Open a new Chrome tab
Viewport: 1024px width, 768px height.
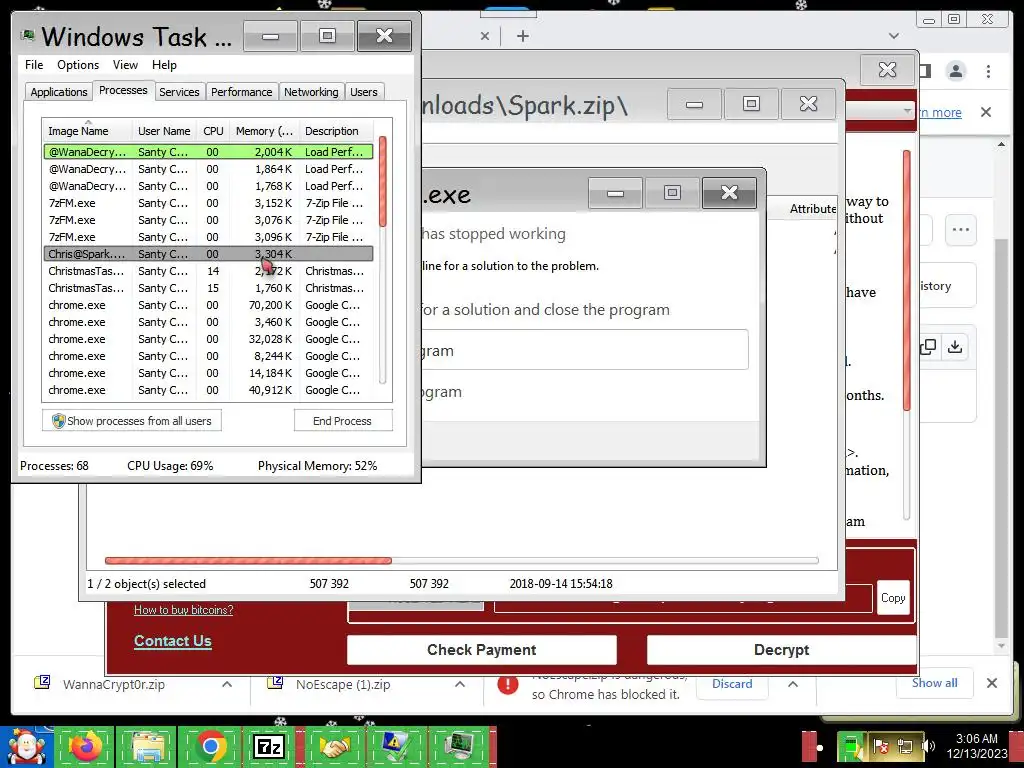(523, 36)
